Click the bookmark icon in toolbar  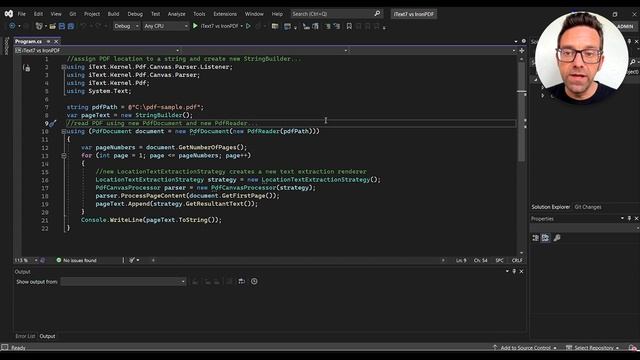[x=349, y=26]
